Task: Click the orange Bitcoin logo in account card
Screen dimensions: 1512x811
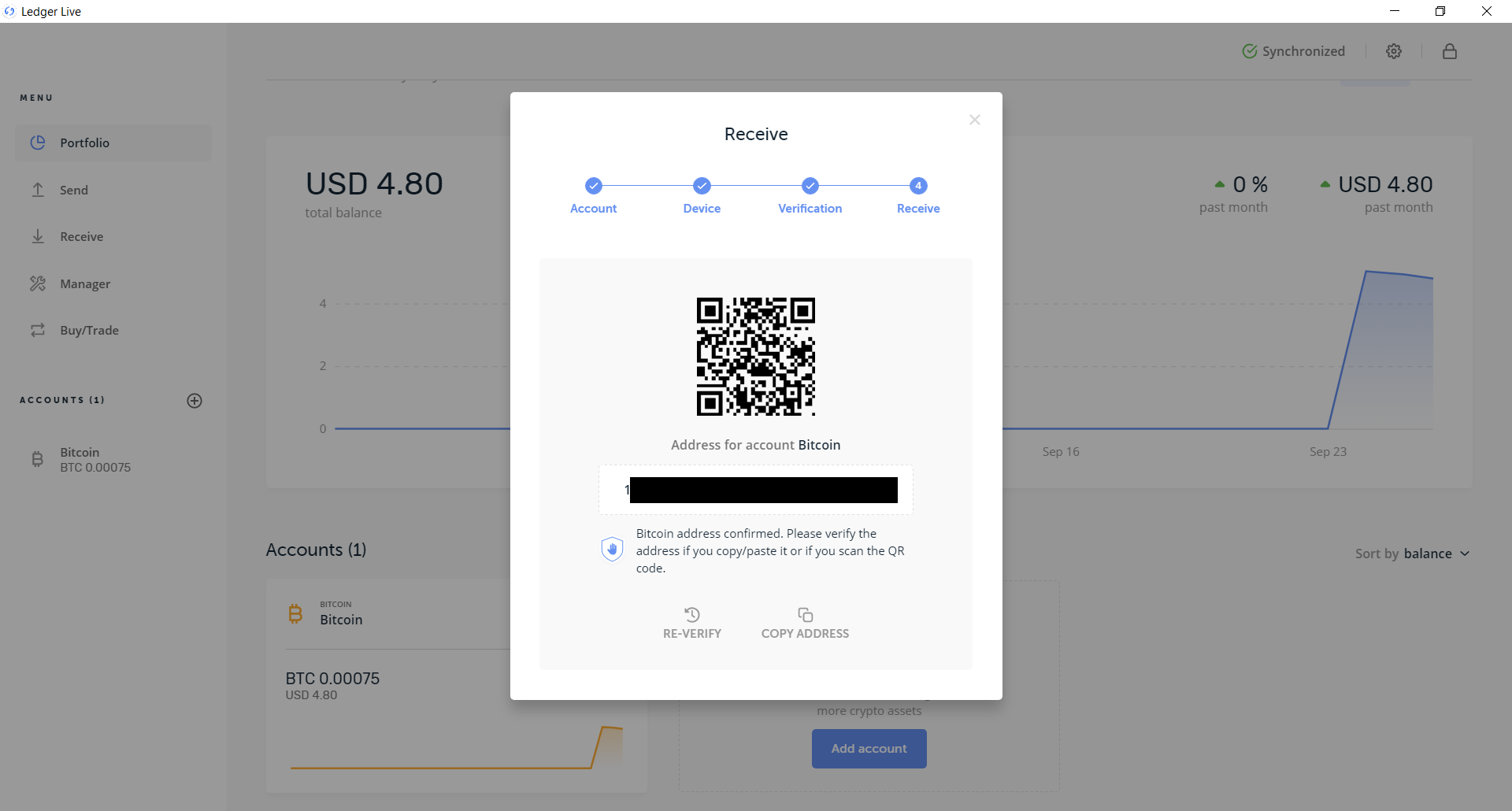Action: [x=295, y=613]
